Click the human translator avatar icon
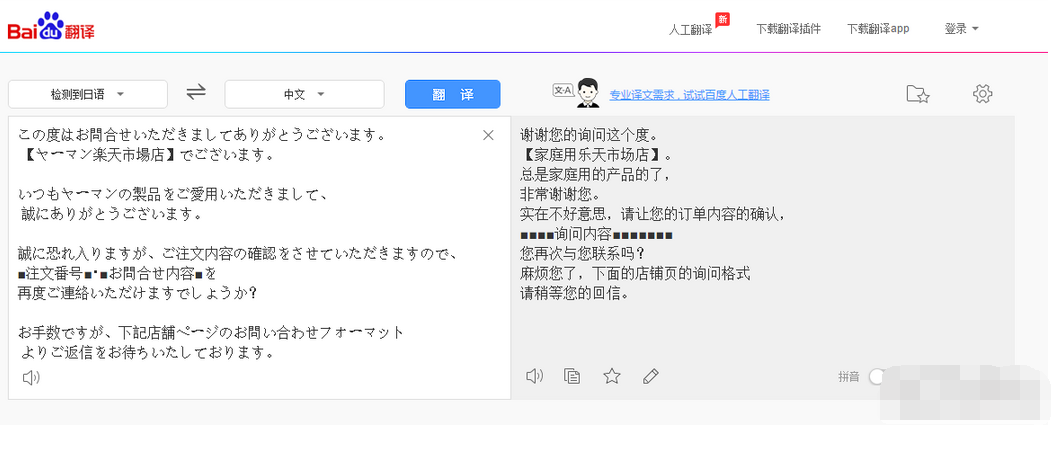Screen dimensions: 1051x450 point(589,93)
